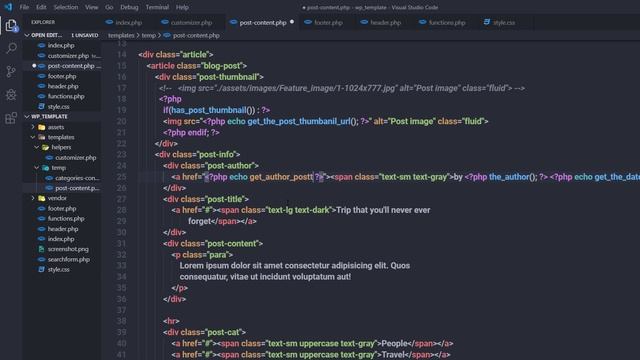Viewport: 640px width, 360px height.
Task: Click 'has_post_thumbnail' on line 19
Action: point(208,110)
